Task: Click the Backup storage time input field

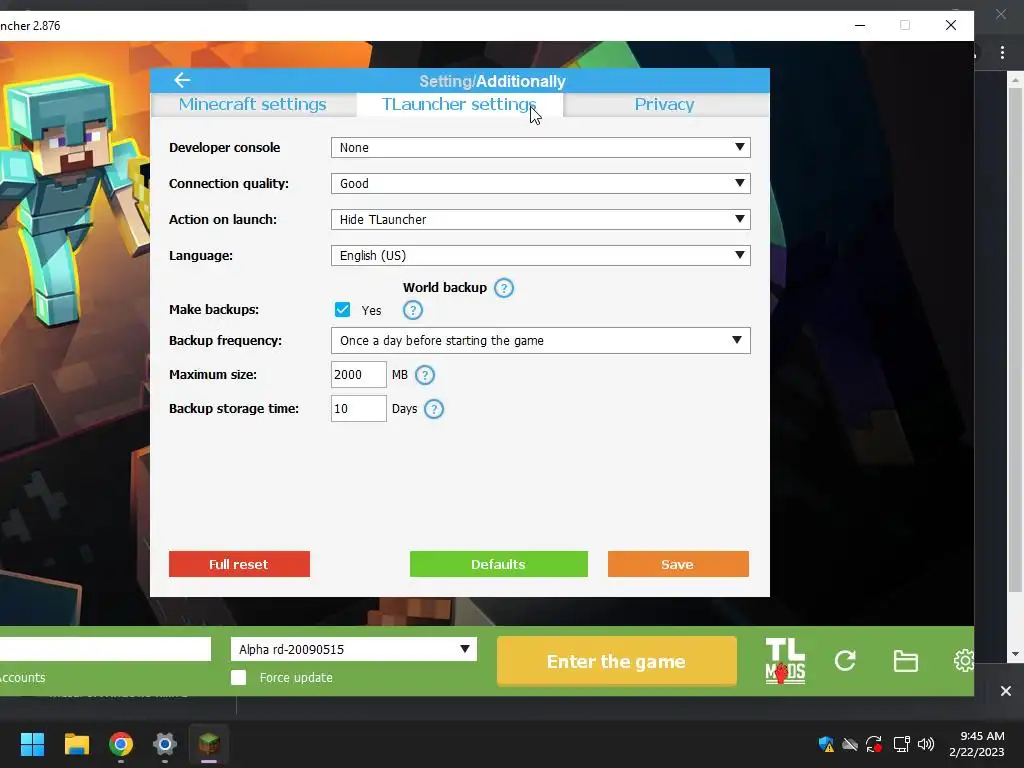Action: [359, 409]
